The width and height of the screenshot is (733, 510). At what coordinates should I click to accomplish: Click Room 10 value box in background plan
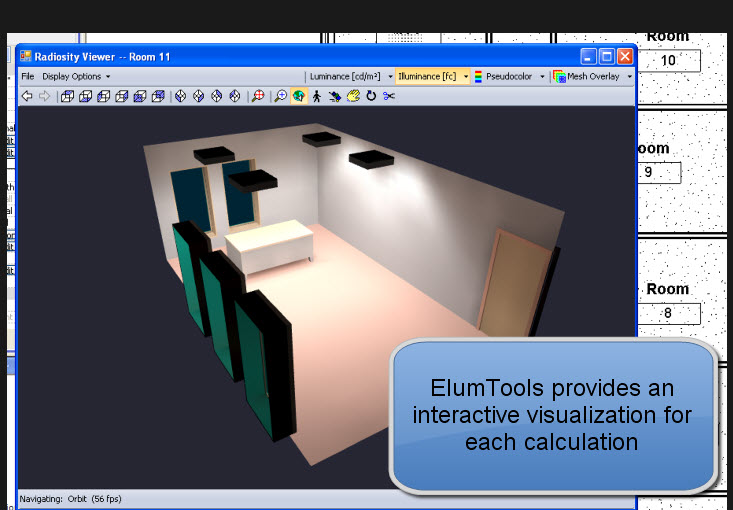(669, 60)
